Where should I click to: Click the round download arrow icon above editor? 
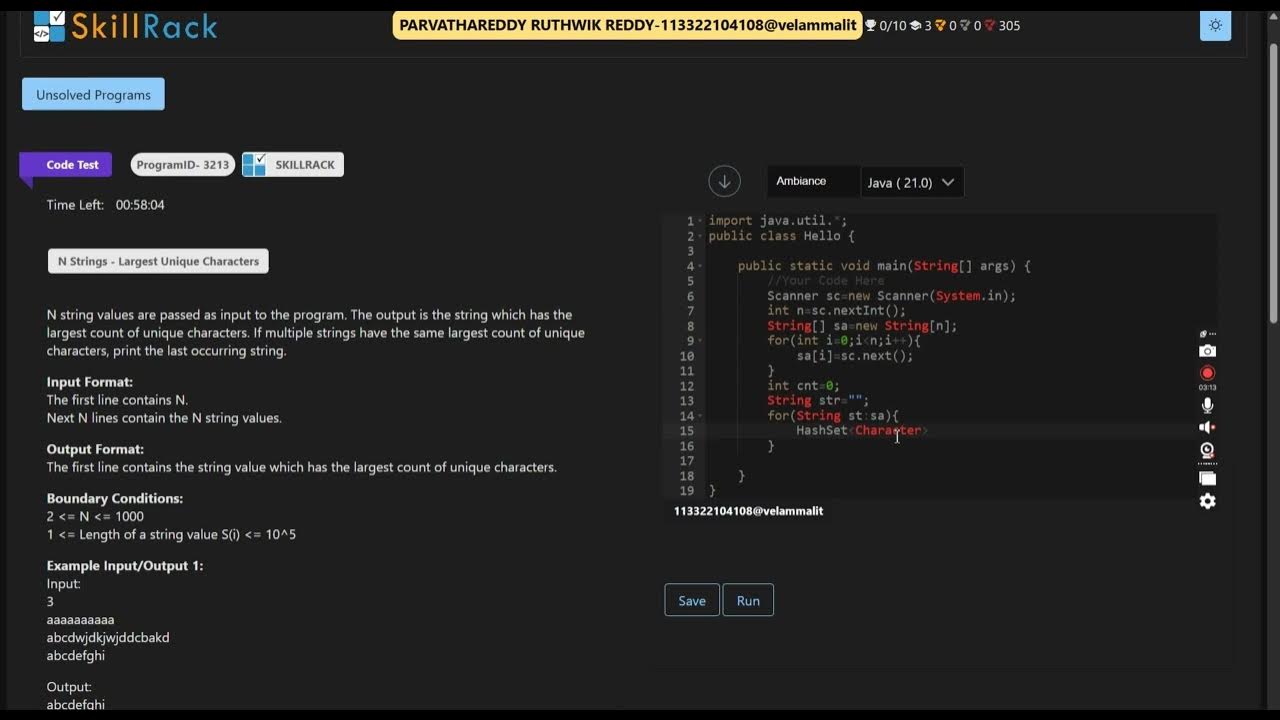(724, 181)
